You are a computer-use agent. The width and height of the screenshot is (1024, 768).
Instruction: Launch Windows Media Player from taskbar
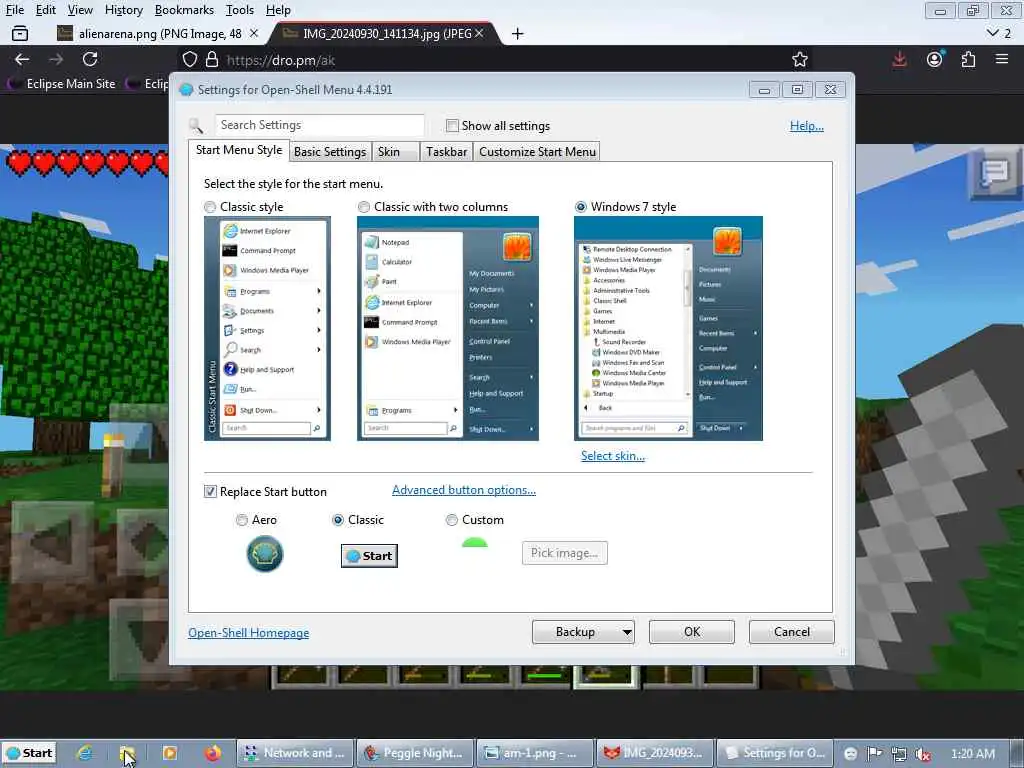point(170,753)
